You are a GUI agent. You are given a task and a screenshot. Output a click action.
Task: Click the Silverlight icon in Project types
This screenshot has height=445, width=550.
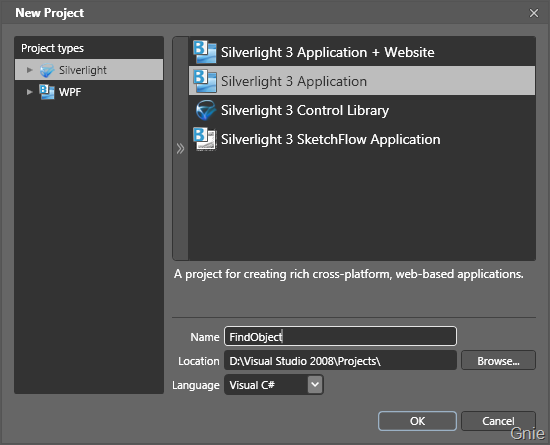pyautogui.click(x=47, y=70)
